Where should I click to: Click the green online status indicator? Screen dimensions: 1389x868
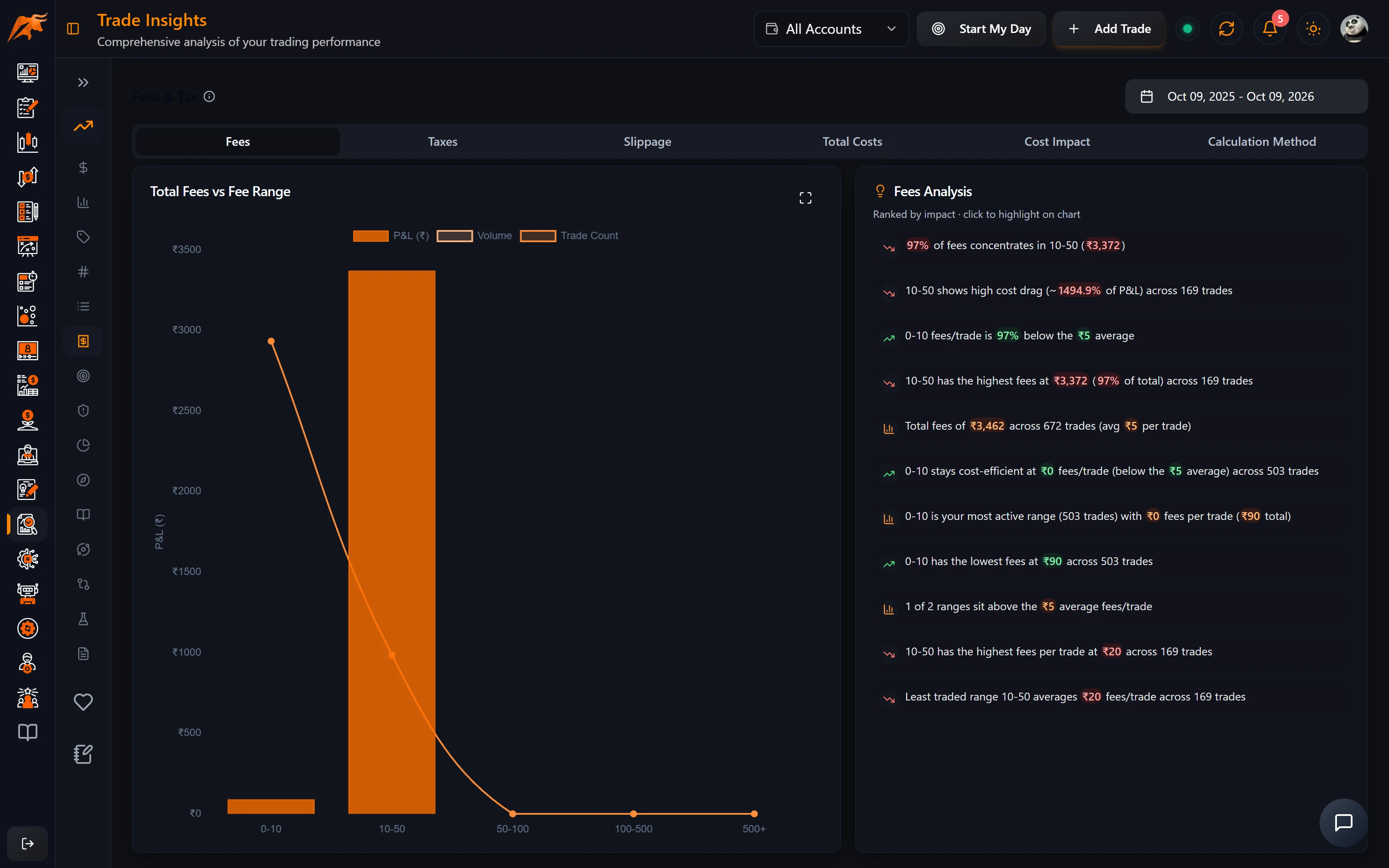point(1188,29)
